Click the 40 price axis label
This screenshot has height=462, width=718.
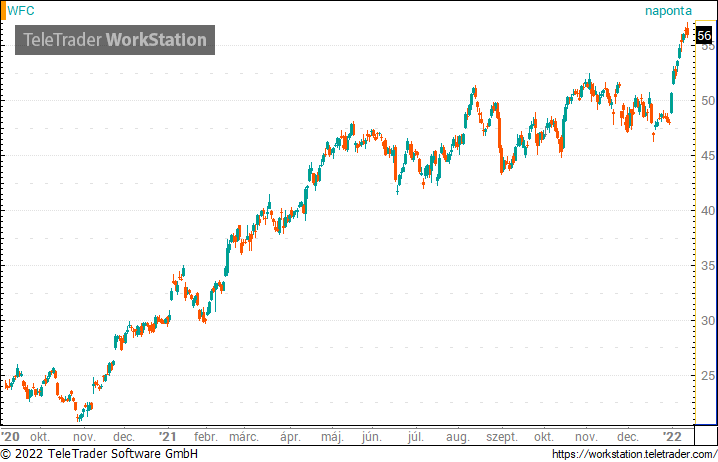[x=708, y=211]
